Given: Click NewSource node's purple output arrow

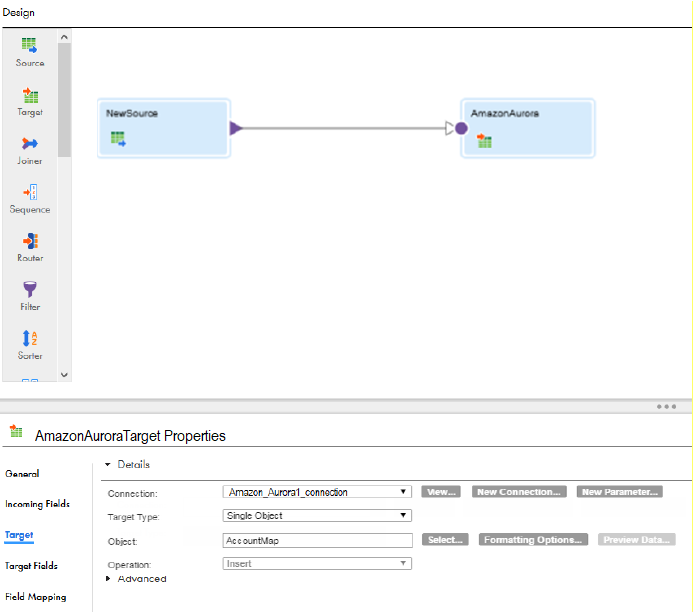Looking at the screenshot, I should pyautogui.click(x=236, y=129).
